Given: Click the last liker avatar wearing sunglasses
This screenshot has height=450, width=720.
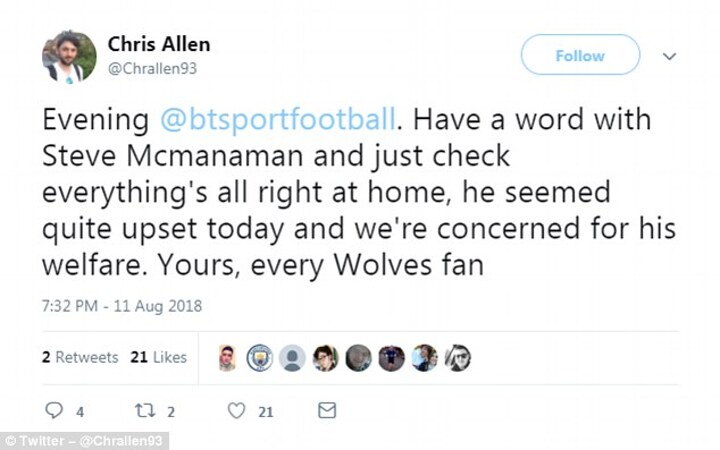Looking at the screenshot, I should [x=458, y=358].
